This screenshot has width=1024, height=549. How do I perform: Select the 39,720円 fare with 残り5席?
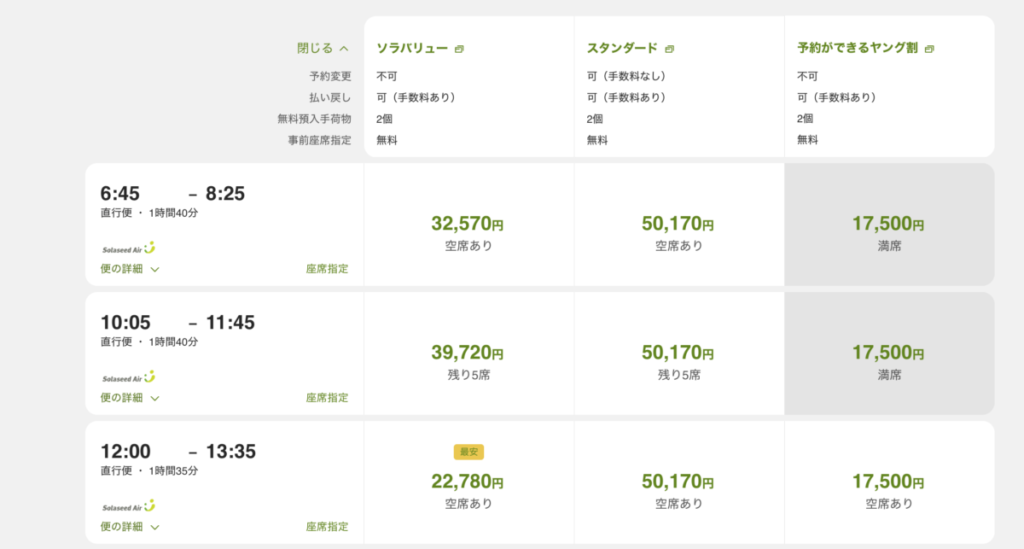coord(469,353)
